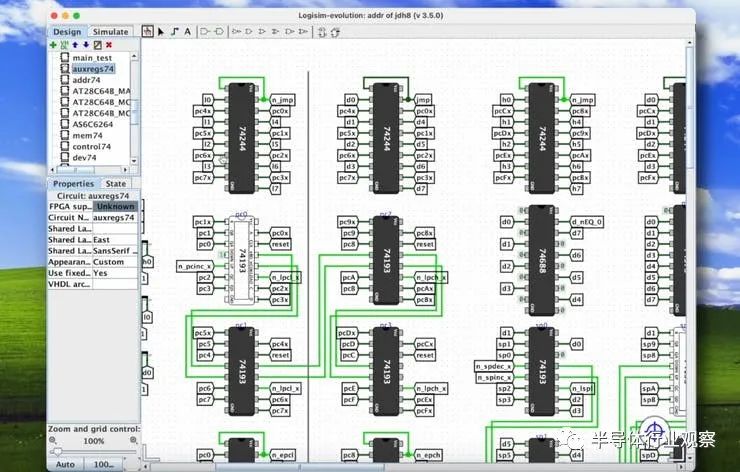
Task: Select the Text tool (A icon)
Action: [187, 32]
